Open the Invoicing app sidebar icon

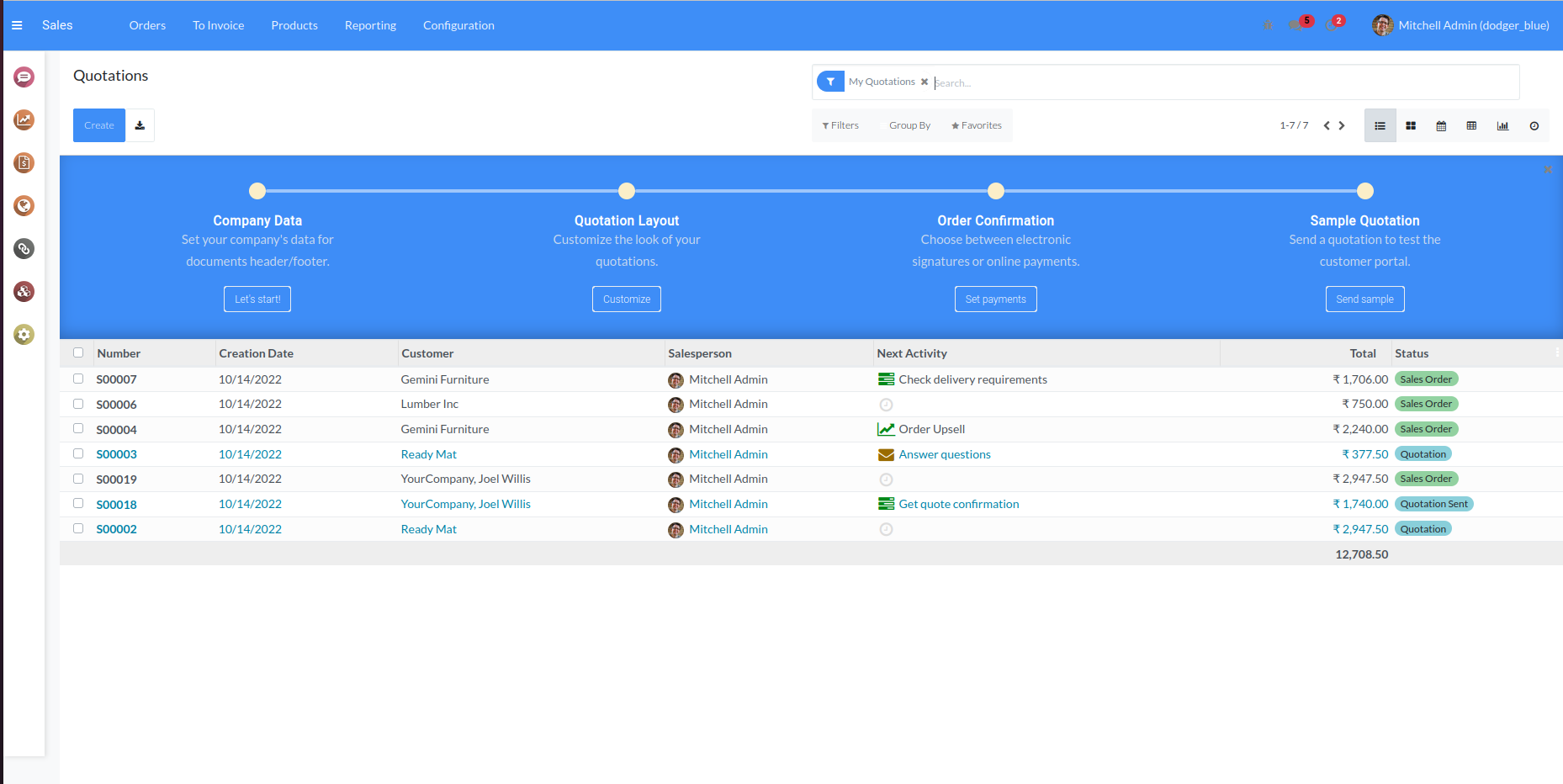[24, 163]
